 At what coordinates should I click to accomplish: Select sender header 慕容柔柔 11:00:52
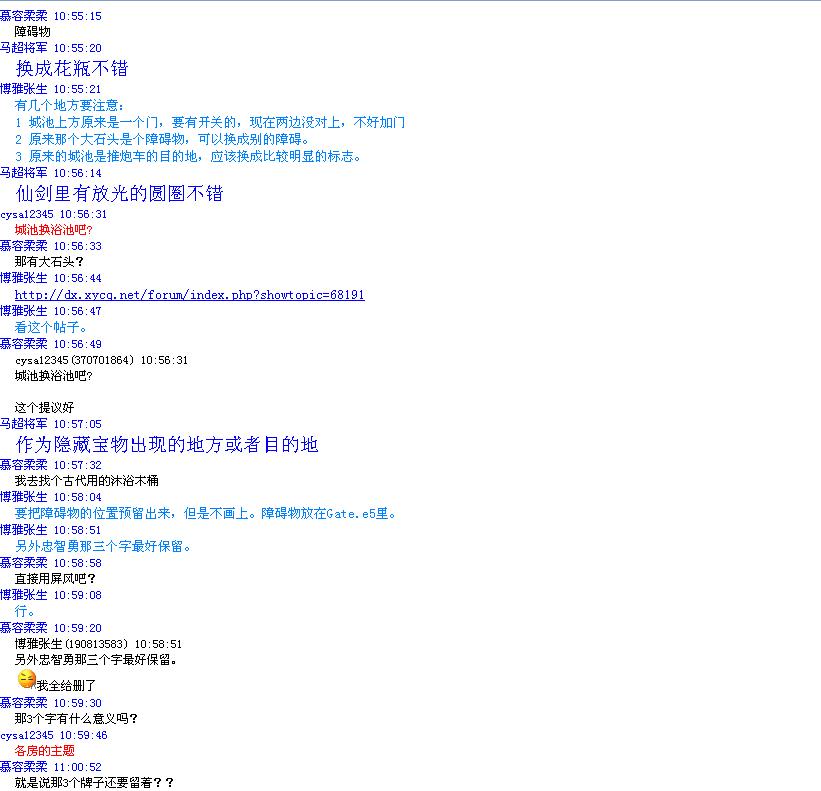point(51,767)
